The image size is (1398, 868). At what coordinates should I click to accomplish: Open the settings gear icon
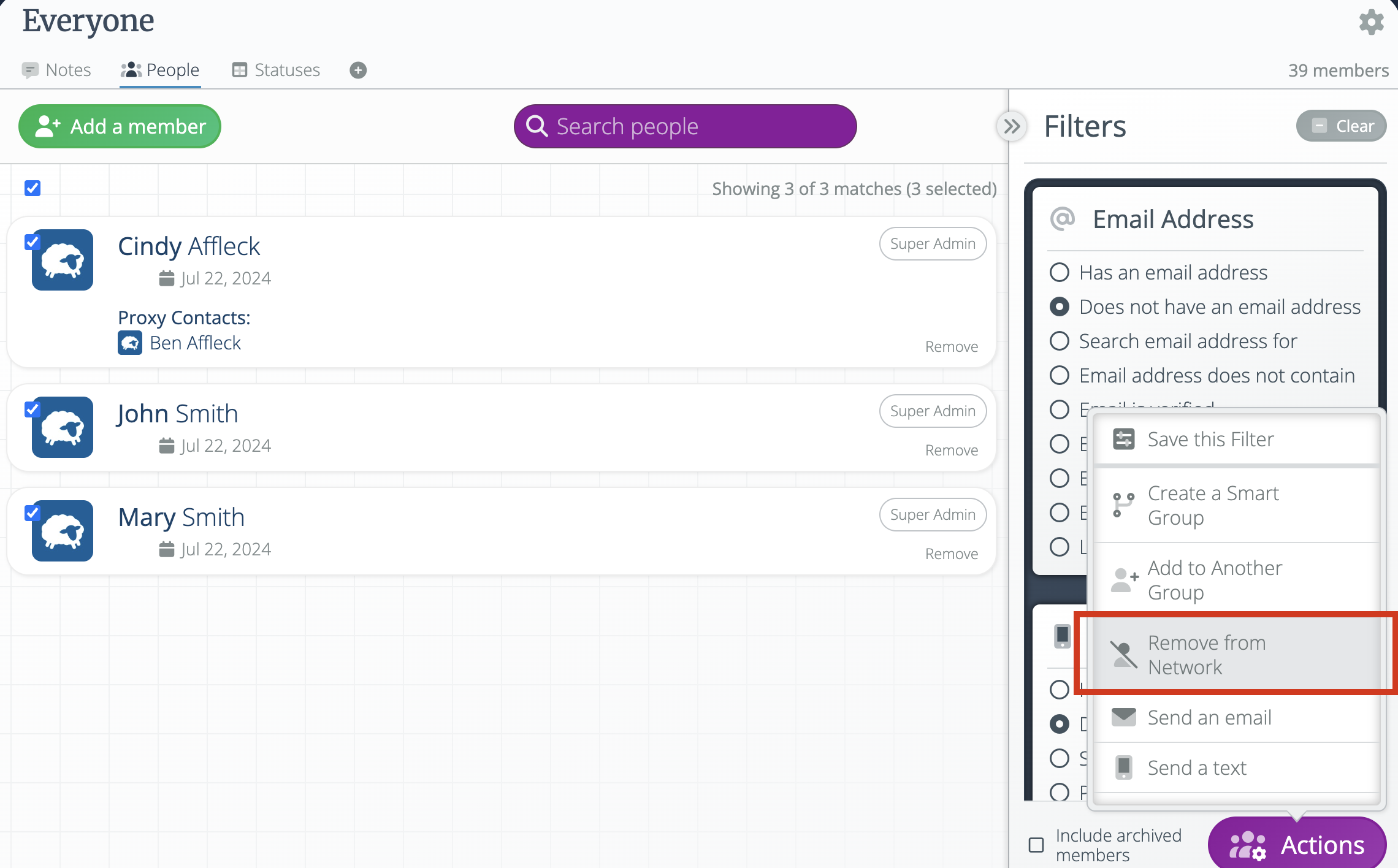[x=1371, y=23]
